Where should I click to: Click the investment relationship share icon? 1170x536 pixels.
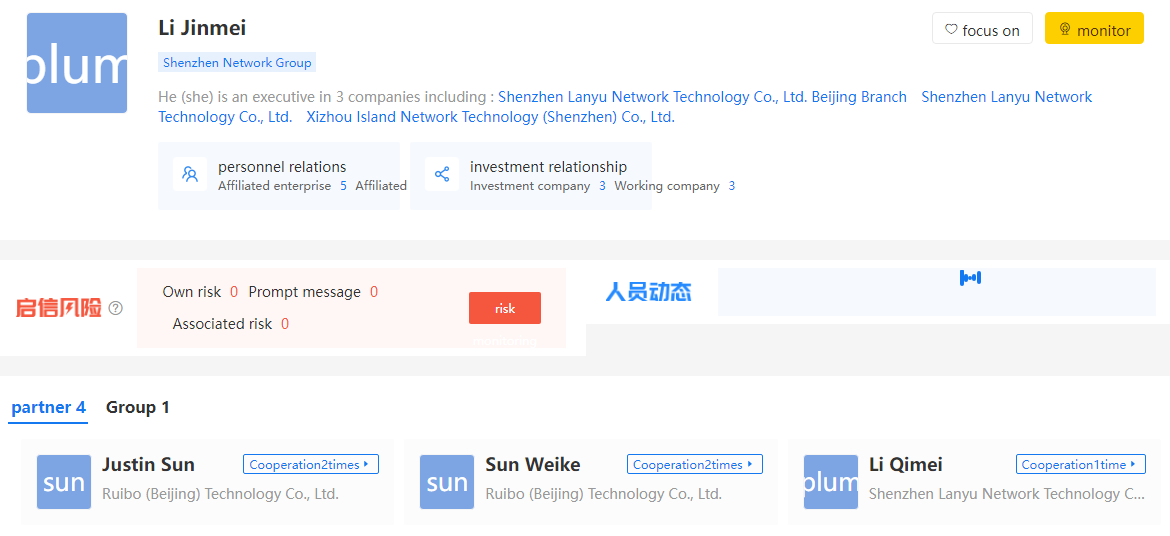pos(442,175)
